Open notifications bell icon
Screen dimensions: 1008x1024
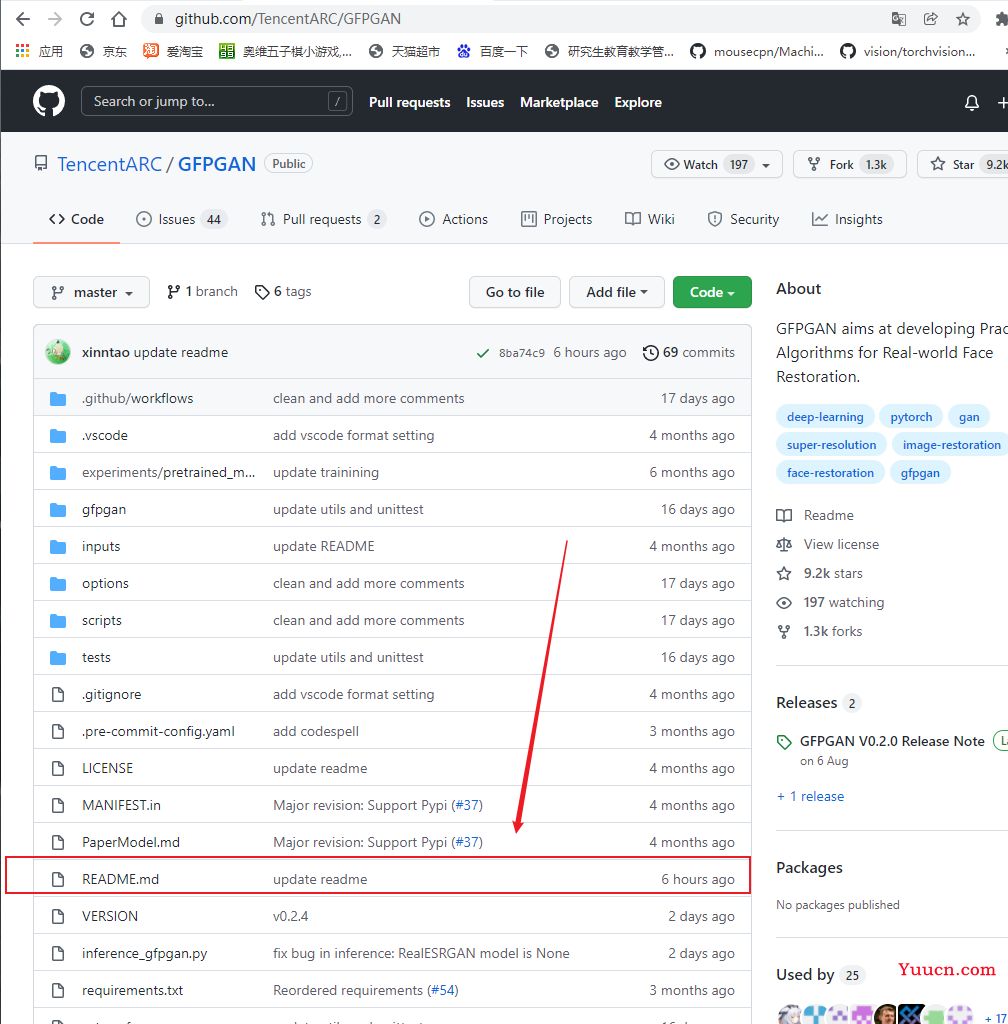tap(971, 103)
